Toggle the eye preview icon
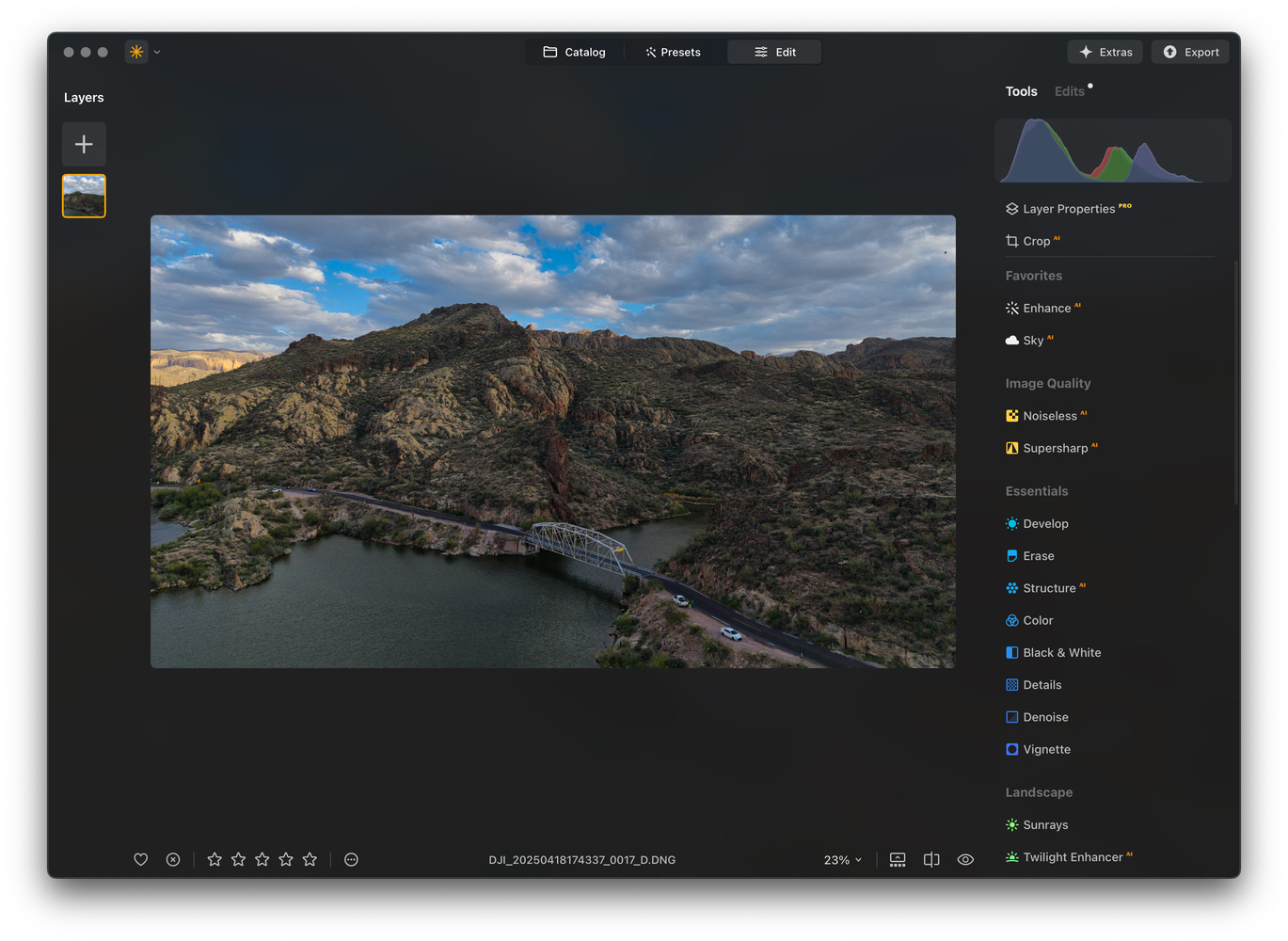The height and width of the screenshot is (941, 1288). (x=965, y=859)
